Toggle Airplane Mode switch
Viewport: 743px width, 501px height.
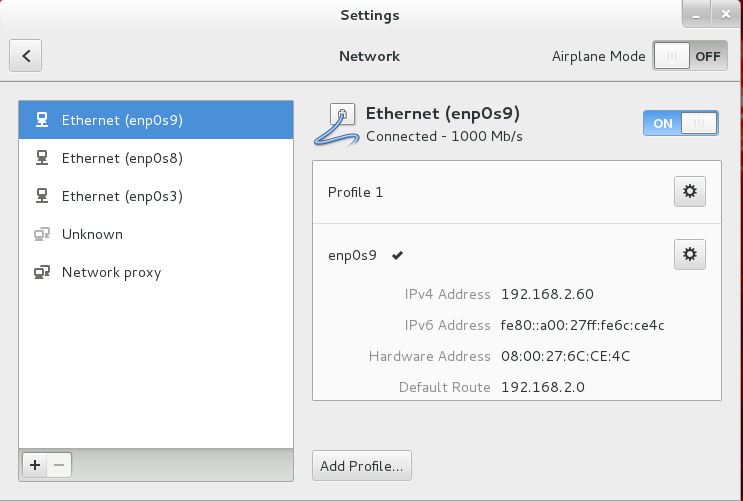(x=689, y=56)
